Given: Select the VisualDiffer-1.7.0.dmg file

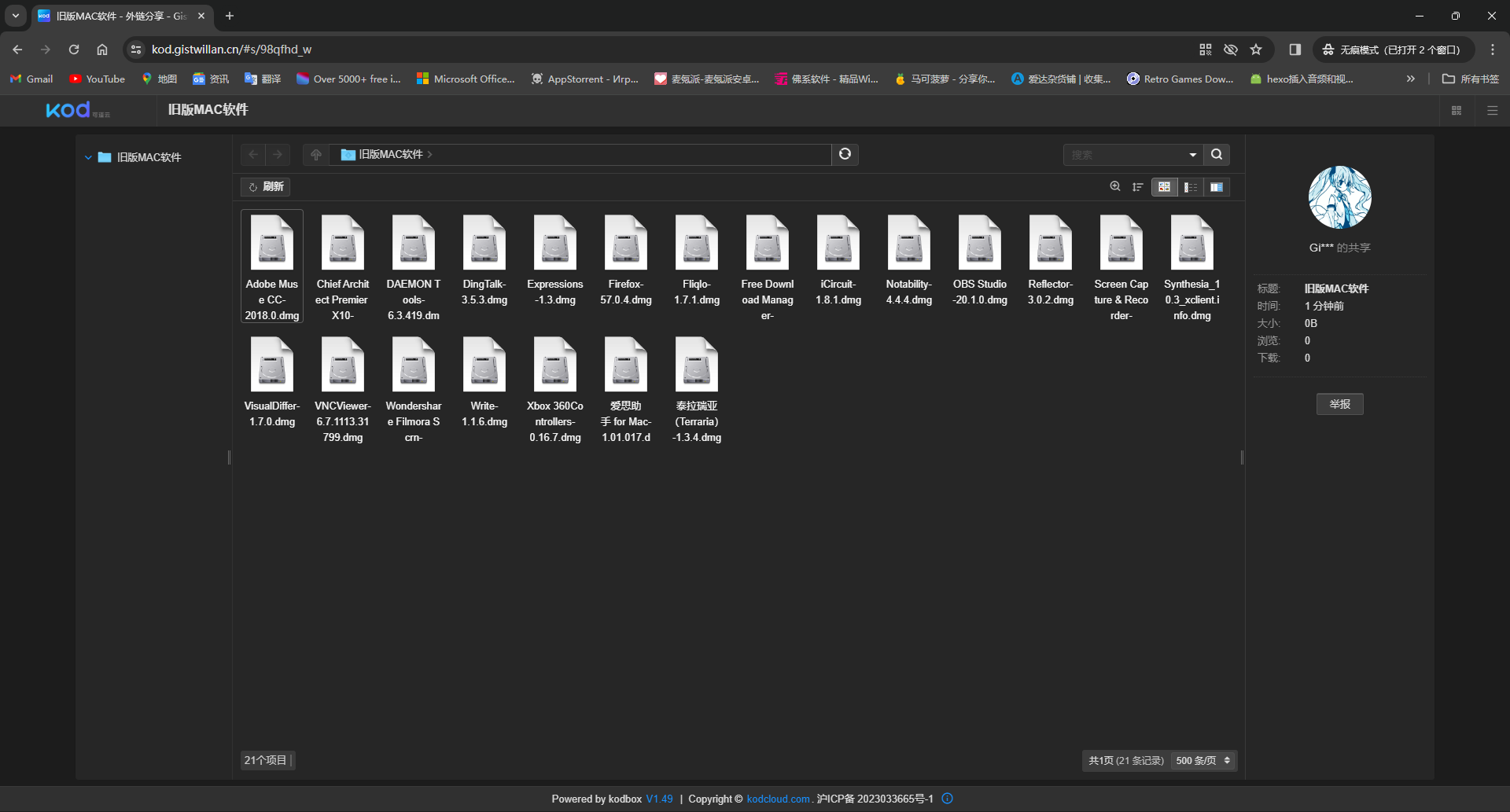Looking at the screenshot, I should click(272, 381).
